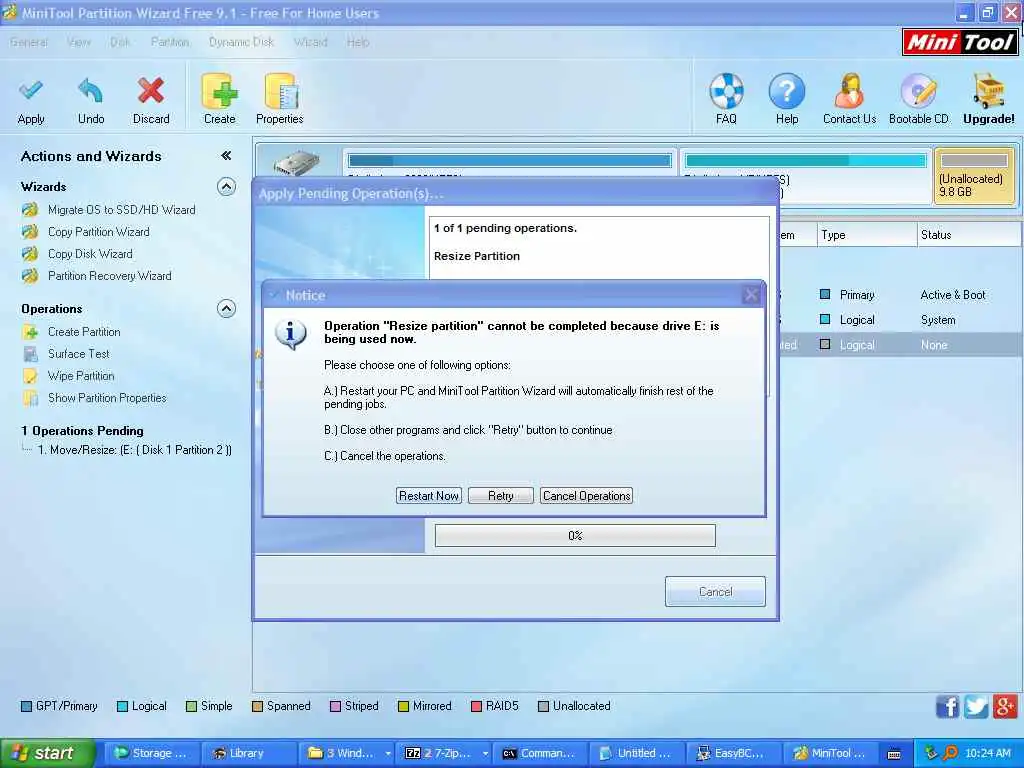Select the Primary Active & Boot row

point(901,295)
